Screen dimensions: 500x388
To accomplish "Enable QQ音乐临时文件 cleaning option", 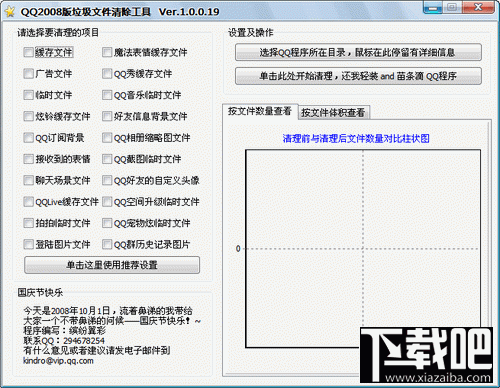I will point(107,95).
